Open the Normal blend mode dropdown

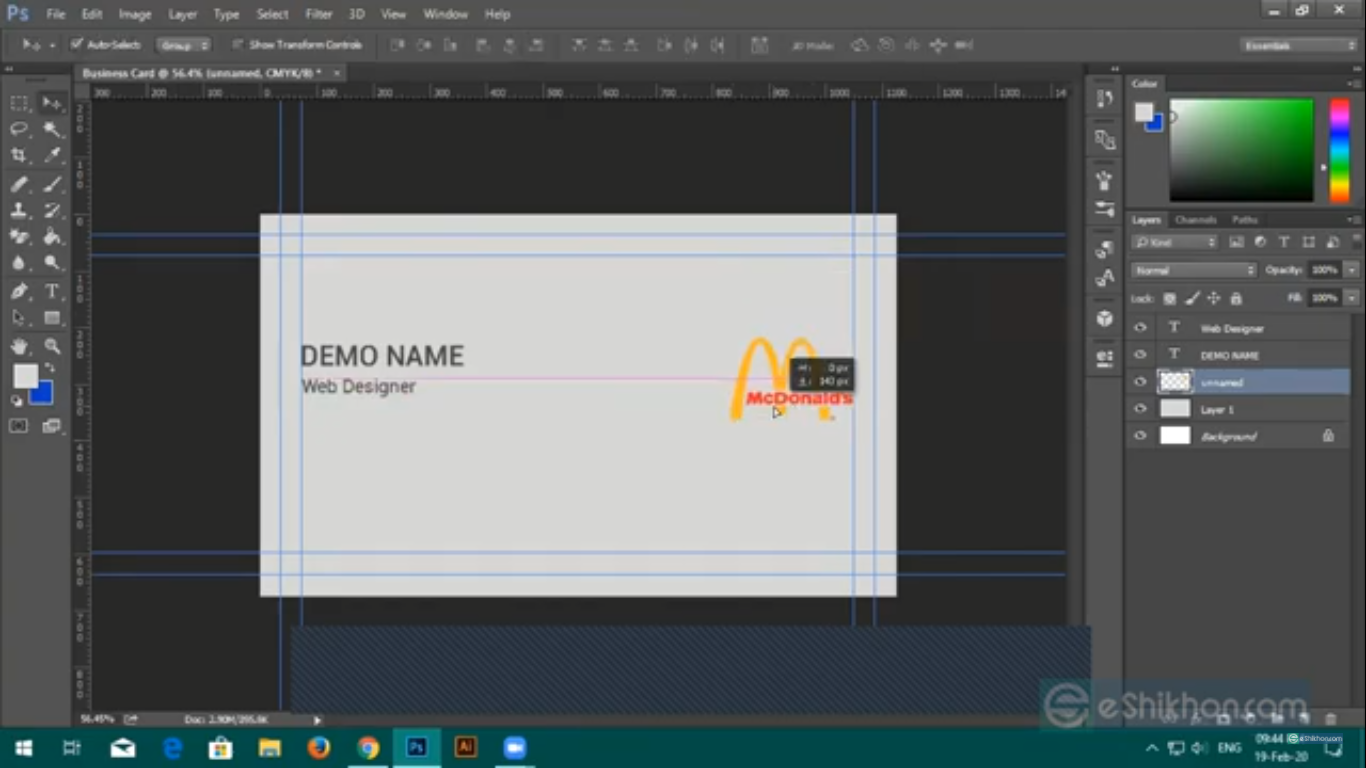point(1193,270)
